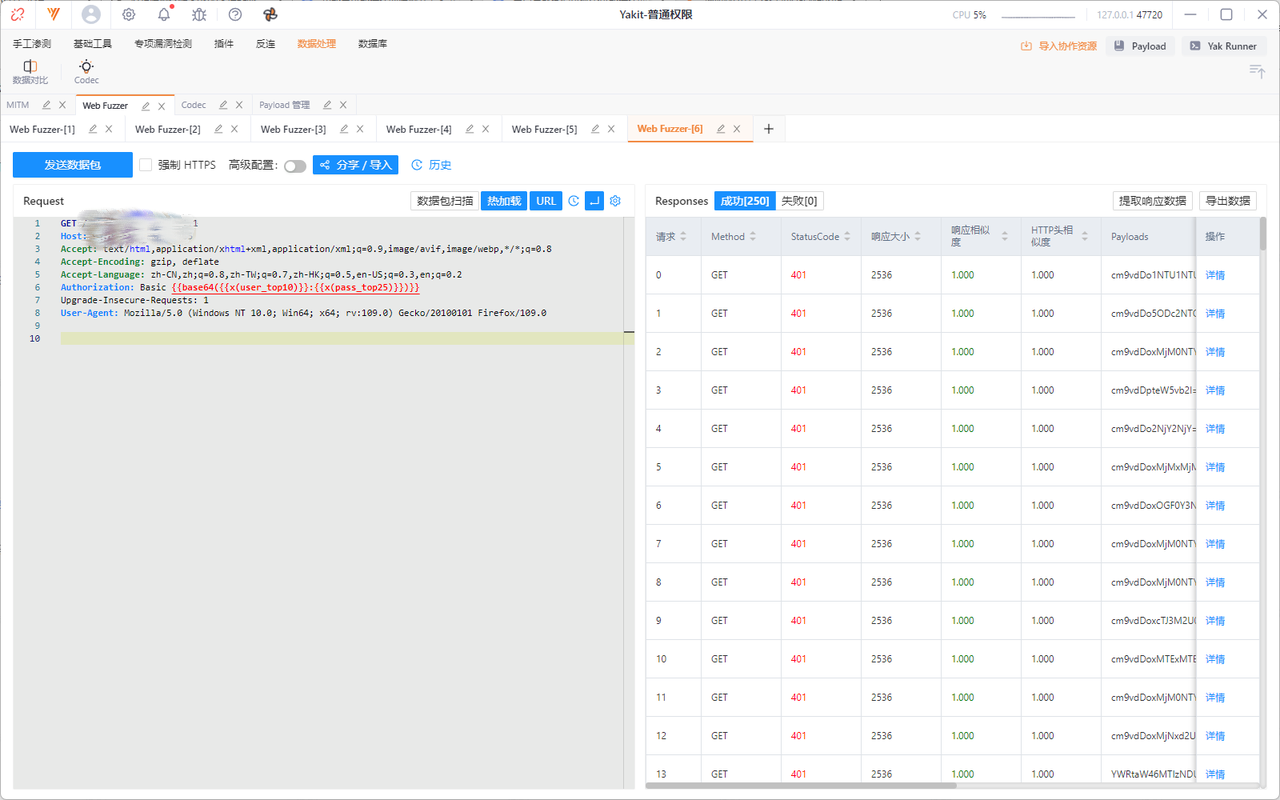Image resolution: width=1280 pixels, height=800 pixels.
Task: Open the 数据库 menu
Action: 373,44
